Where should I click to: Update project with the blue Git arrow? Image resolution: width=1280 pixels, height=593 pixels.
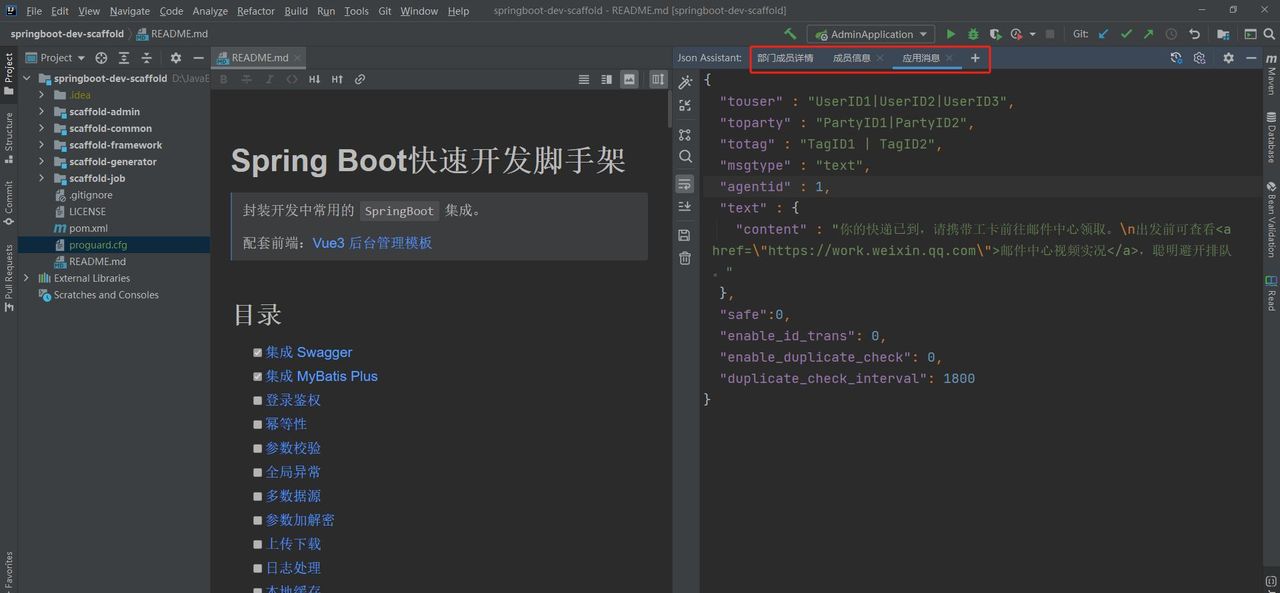[1102, 33]
